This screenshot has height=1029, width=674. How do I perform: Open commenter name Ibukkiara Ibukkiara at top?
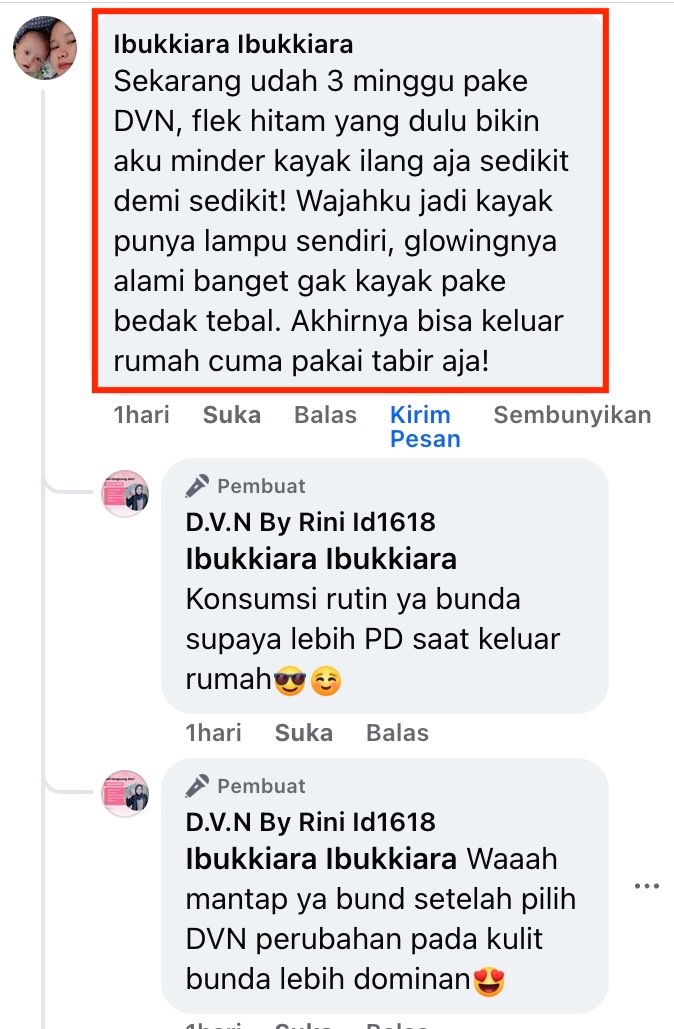click(233, 45)
